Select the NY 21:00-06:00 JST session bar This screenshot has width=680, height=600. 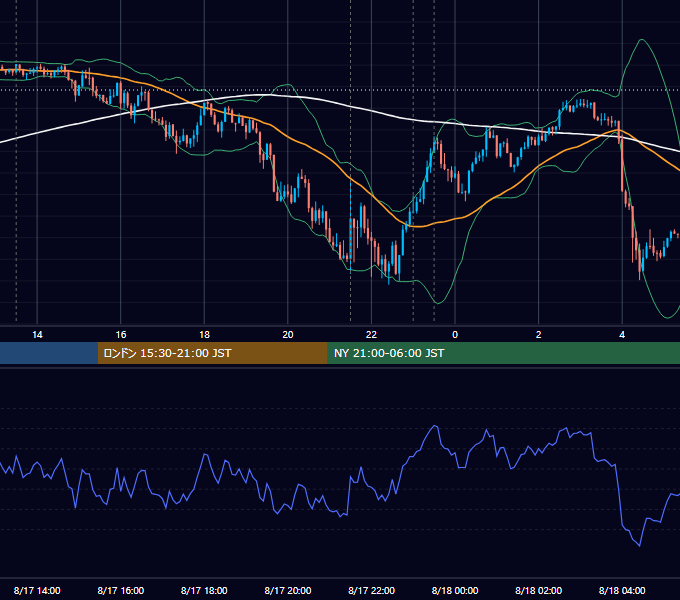pyautogui.click(x=503, y=353)
